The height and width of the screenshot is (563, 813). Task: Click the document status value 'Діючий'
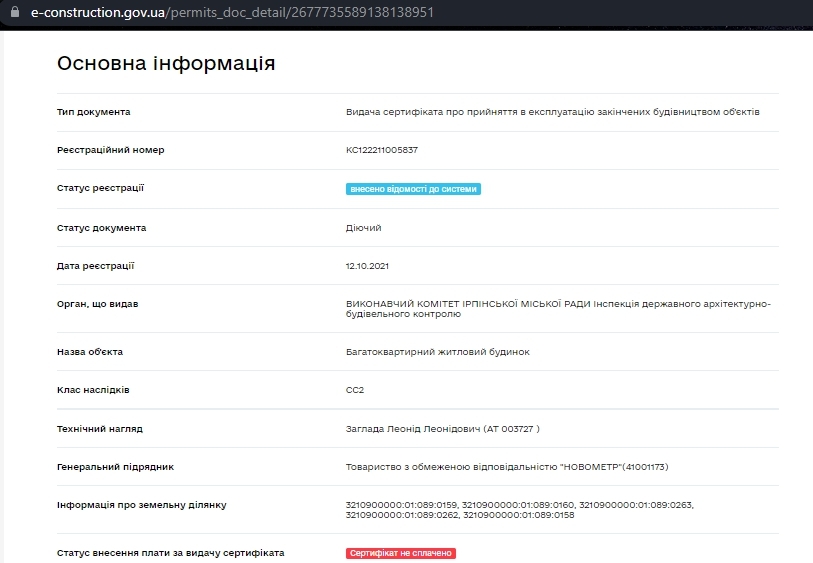(x=363, y=228)
